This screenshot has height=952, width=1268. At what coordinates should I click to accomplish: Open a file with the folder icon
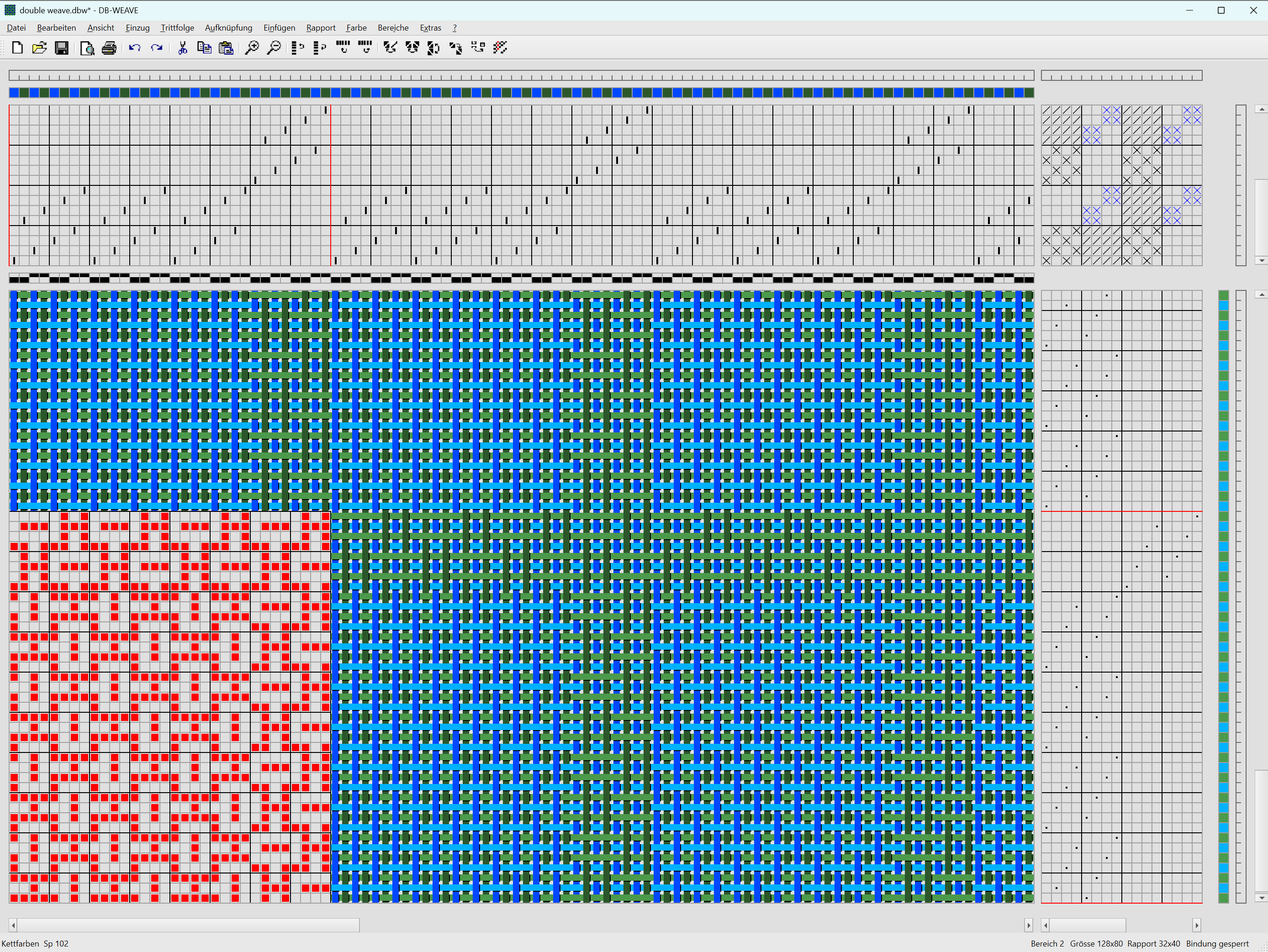click(x=40, y=47)
